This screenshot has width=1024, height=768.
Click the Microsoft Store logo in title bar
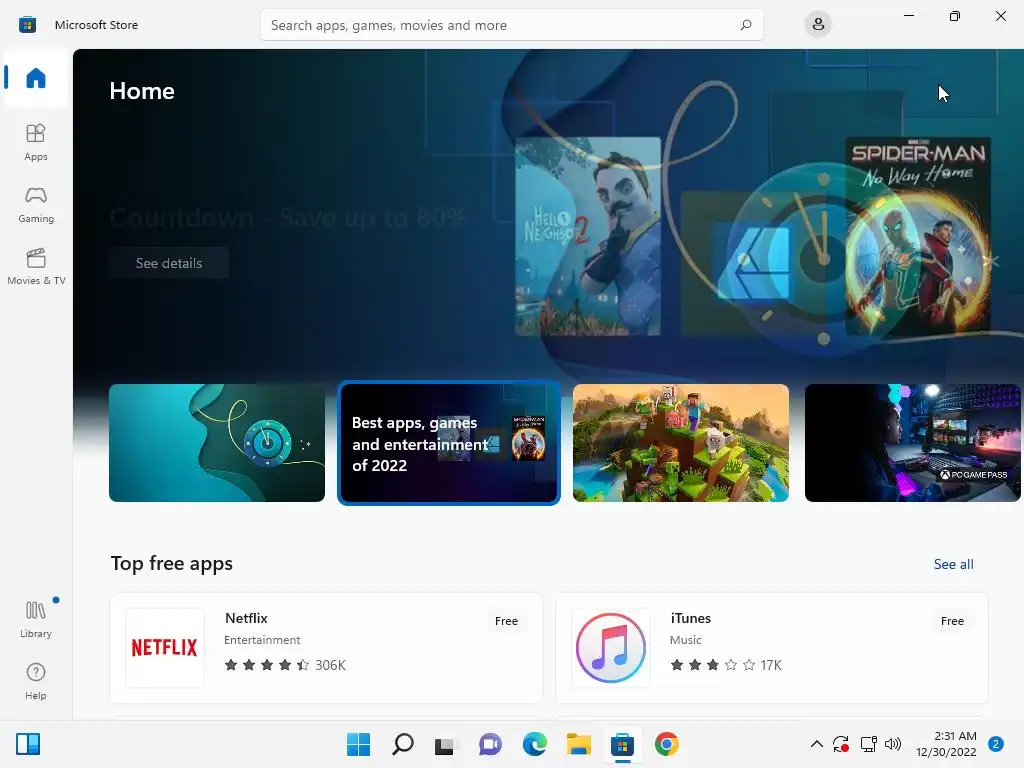point(27,25)
